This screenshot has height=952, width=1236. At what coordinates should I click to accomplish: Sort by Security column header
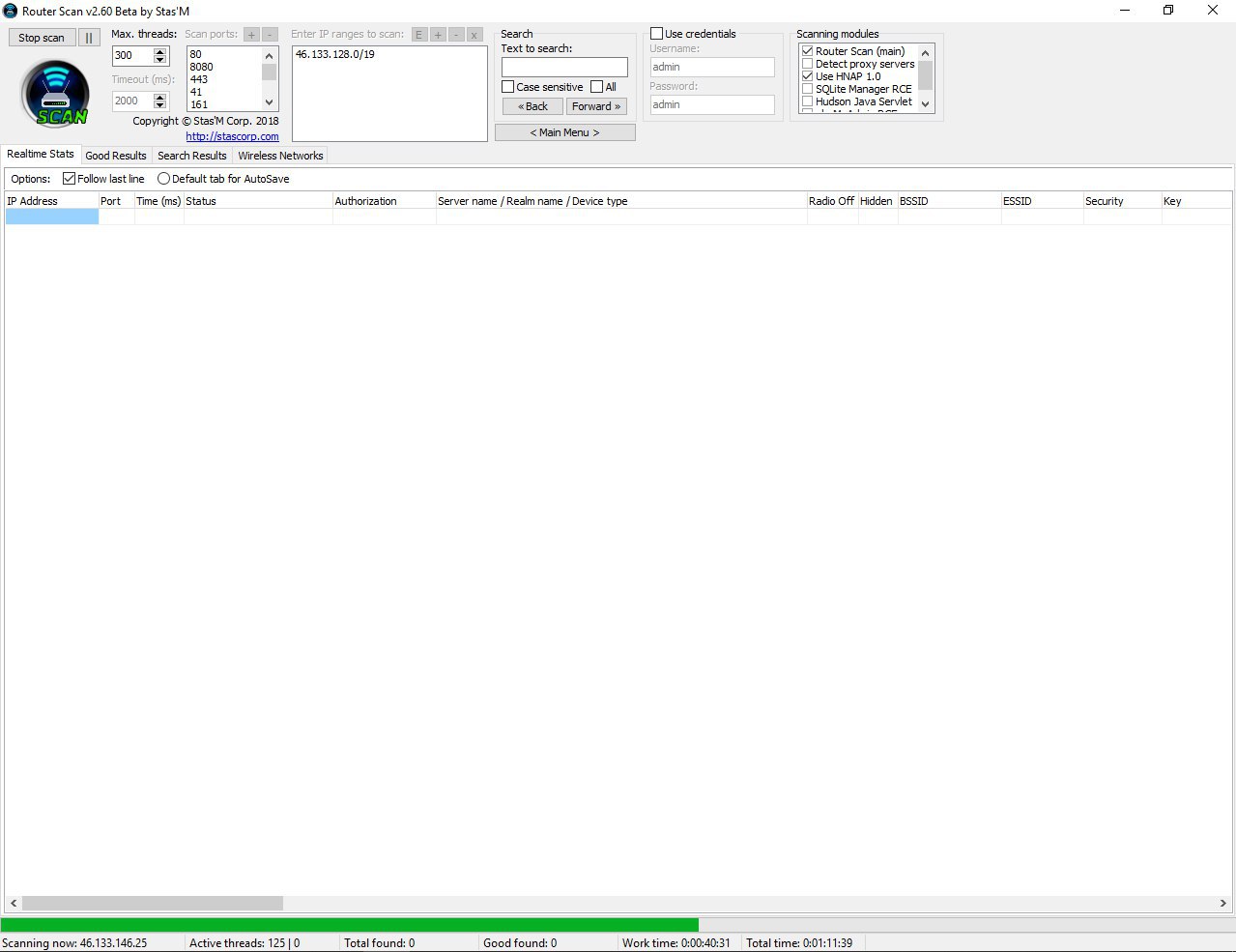[1122, 201]
